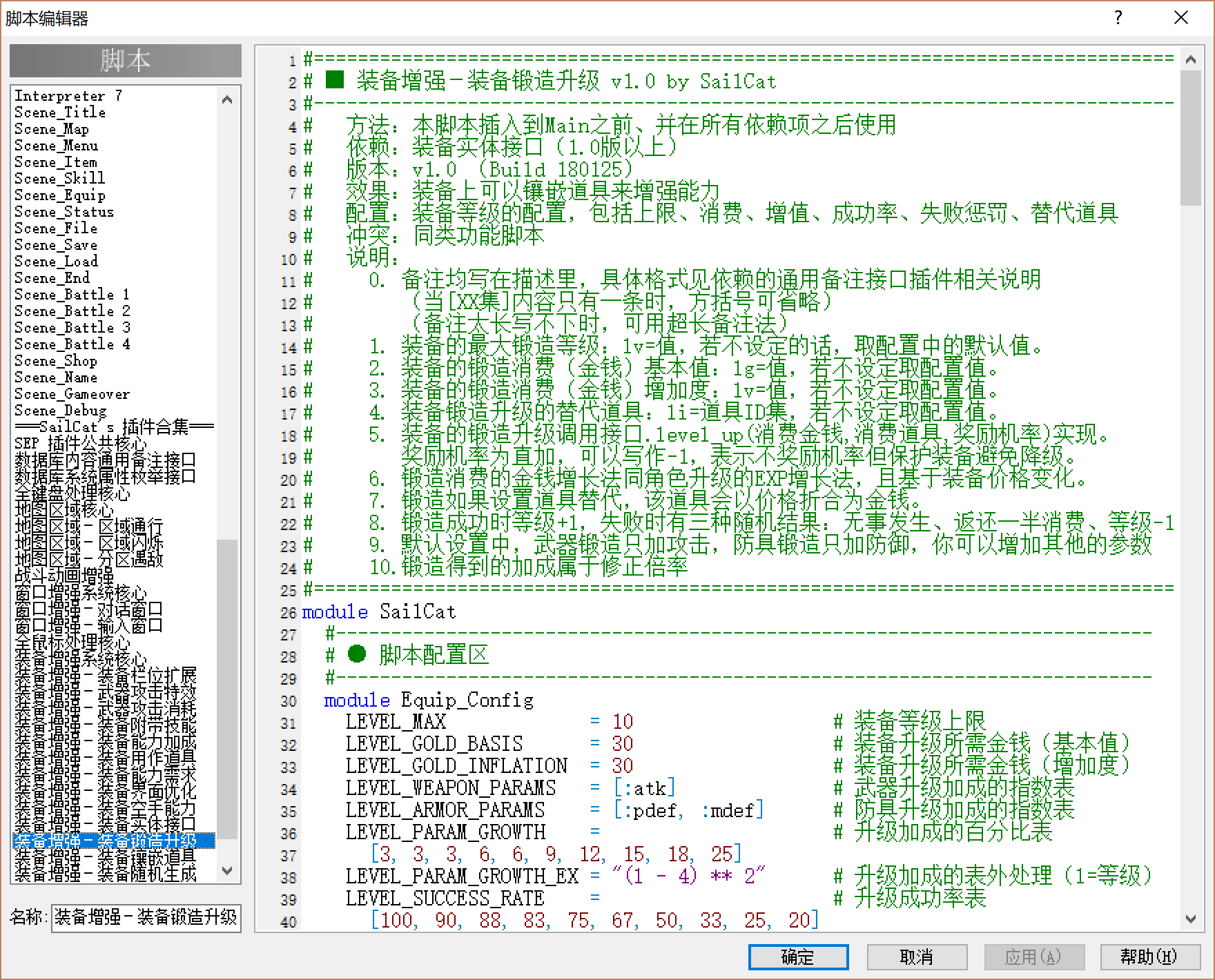Open the 窗口增强 - 对话窗口 script

pyautogui.click(x=89, y=609)
